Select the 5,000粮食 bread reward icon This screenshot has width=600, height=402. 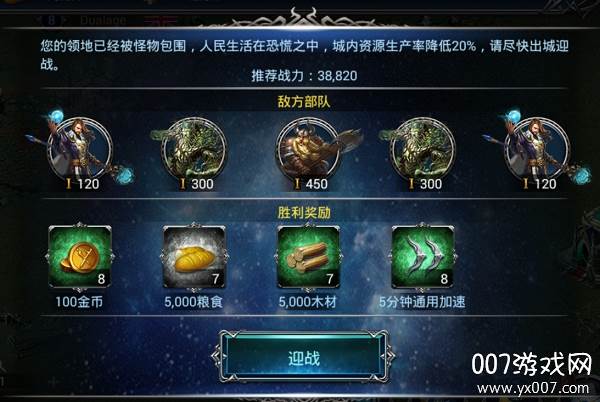(x=194, y=257)
